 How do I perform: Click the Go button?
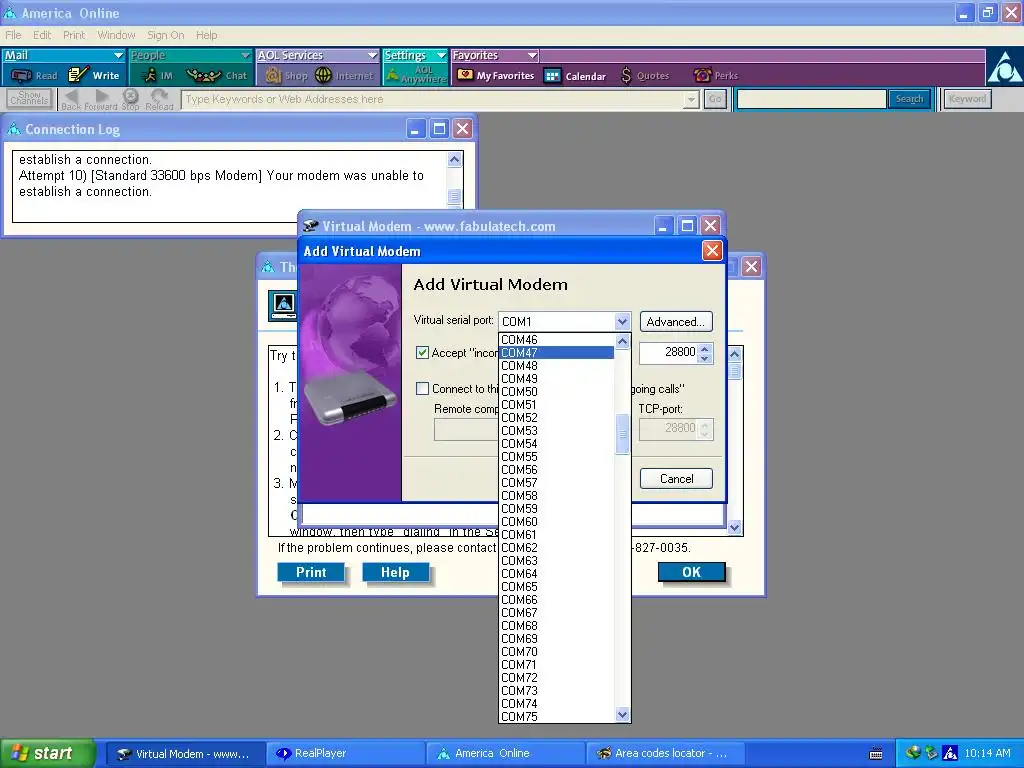click(715, 99)
